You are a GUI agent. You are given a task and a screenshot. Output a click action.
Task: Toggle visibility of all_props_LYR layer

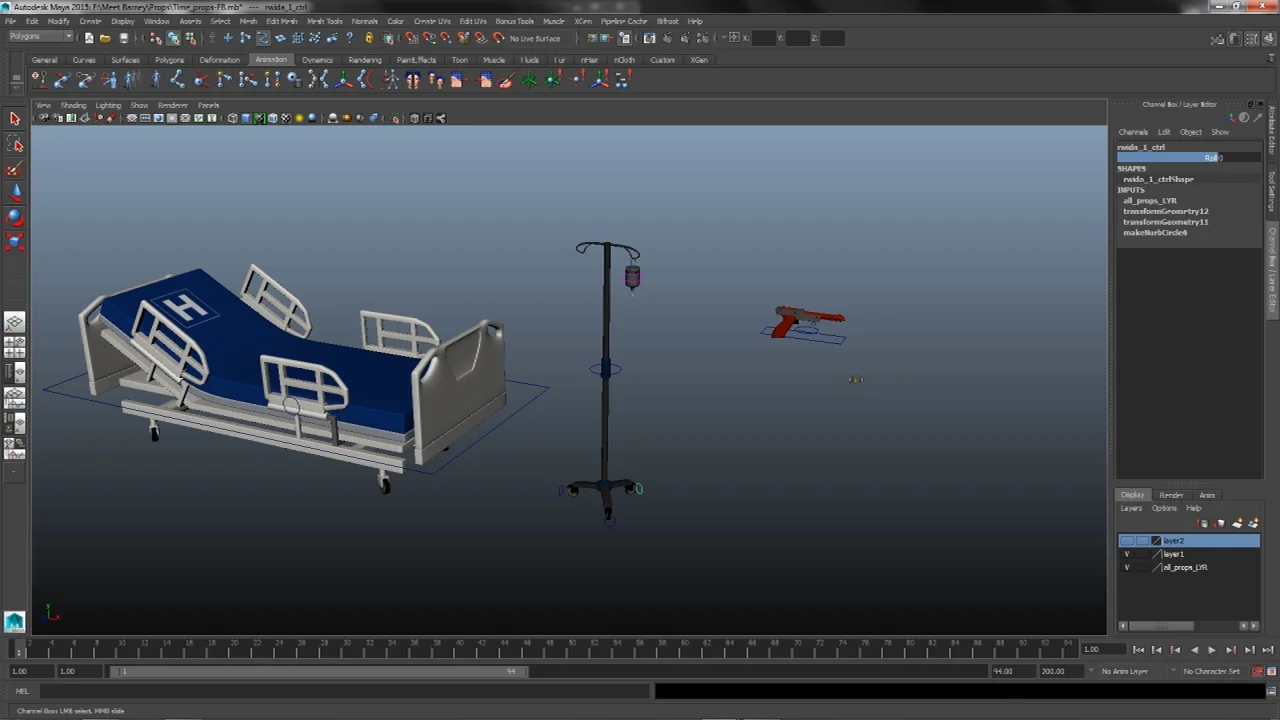coord(1127,567)
